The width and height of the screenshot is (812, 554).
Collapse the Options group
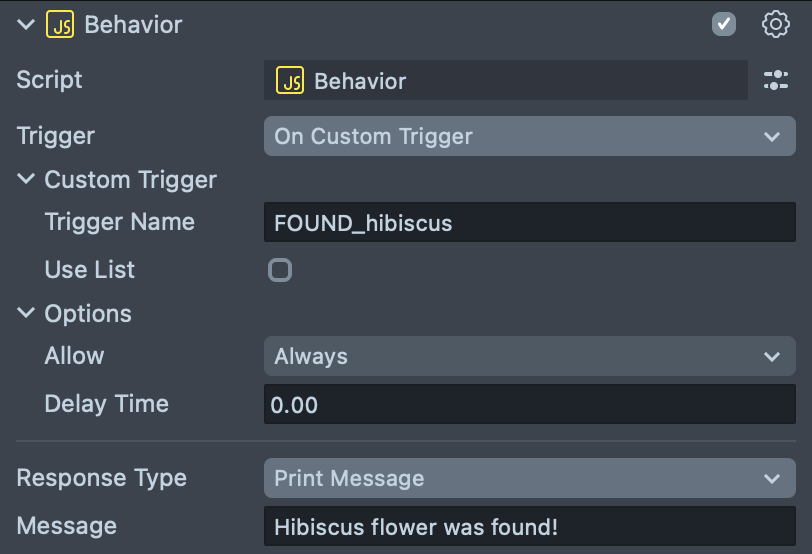click(26, 314)
